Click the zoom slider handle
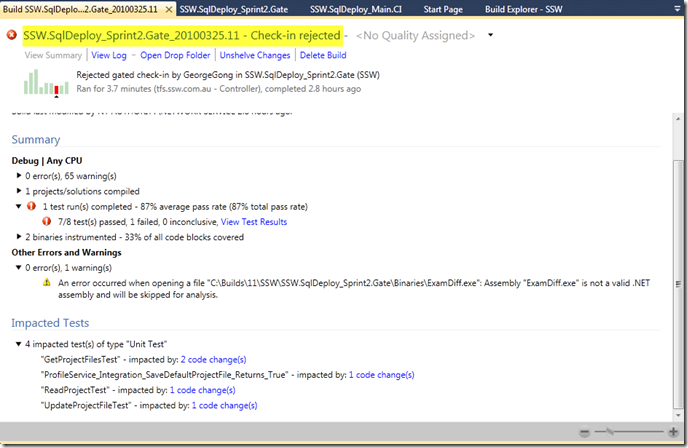 point(610,432)
